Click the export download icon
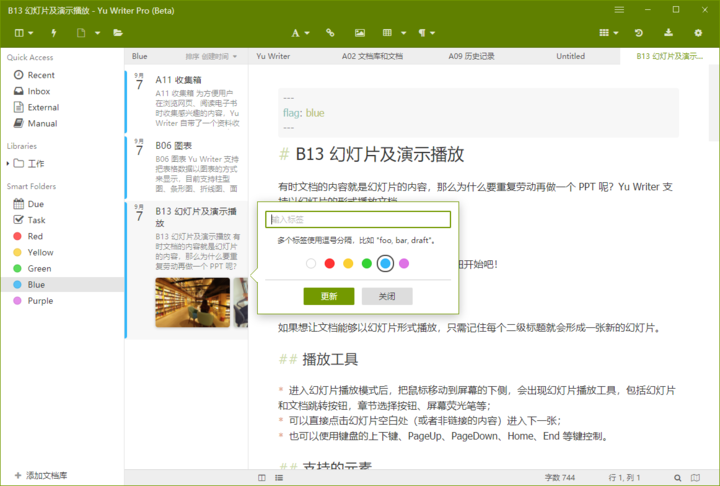The image size is (720, 486). click(x=669, y=33)
